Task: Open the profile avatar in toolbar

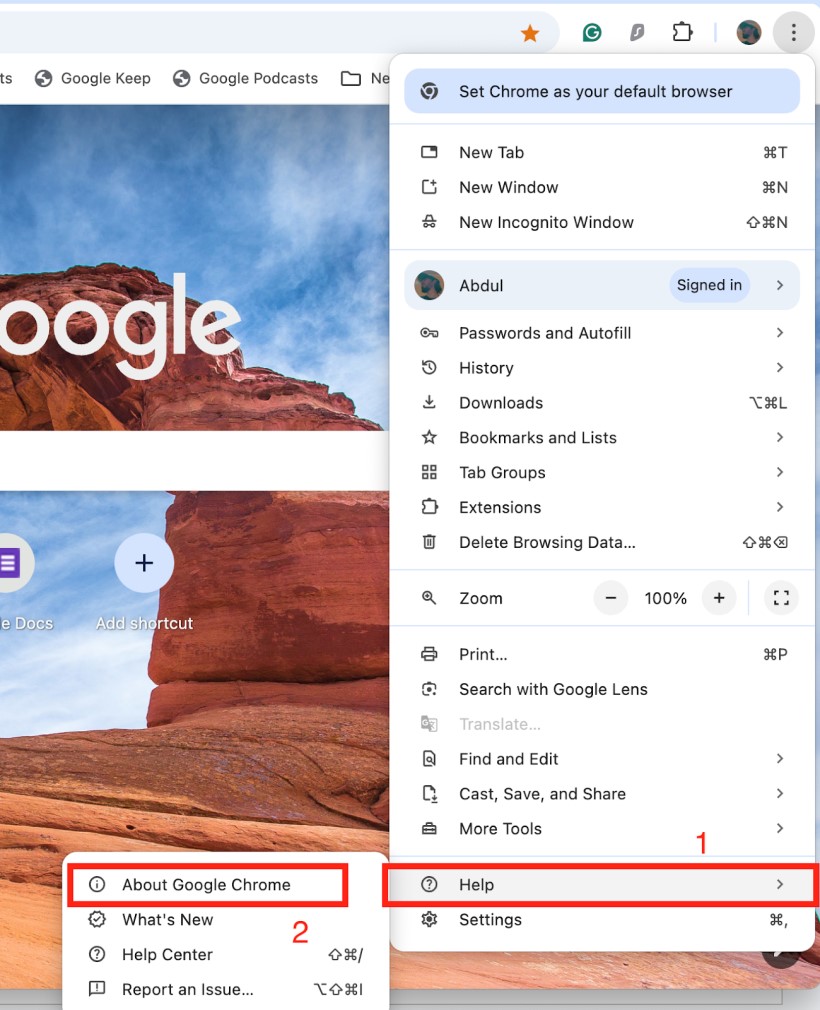Action: click(x=749, y=33)
